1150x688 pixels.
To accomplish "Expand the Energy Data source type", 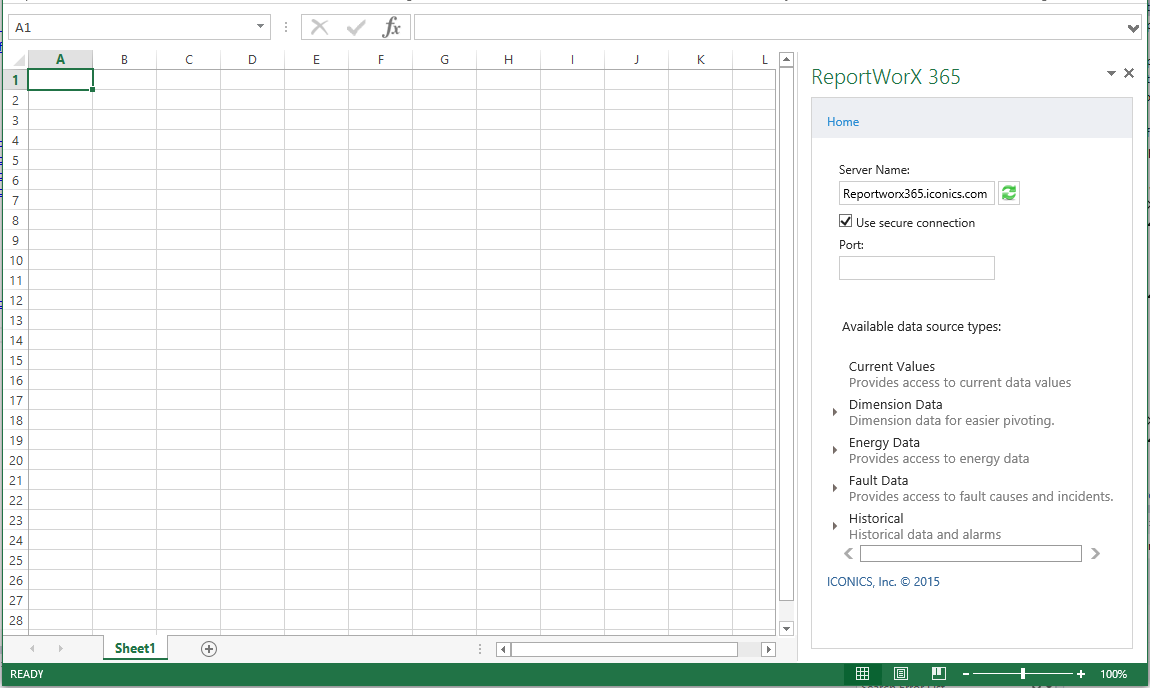I will coord(835,450).
